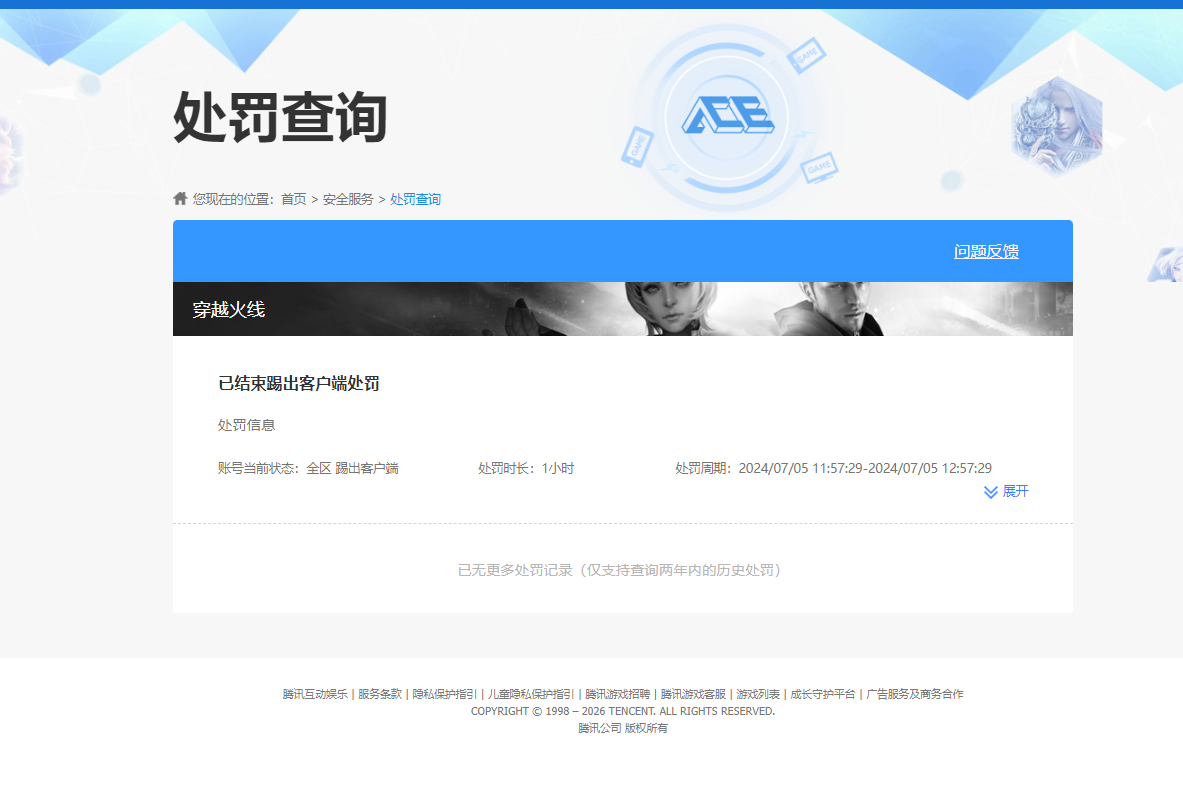Screen dimensions: 1183x811
Task: Select text 处罚时长: 1小时
Action: click(526, 468)
